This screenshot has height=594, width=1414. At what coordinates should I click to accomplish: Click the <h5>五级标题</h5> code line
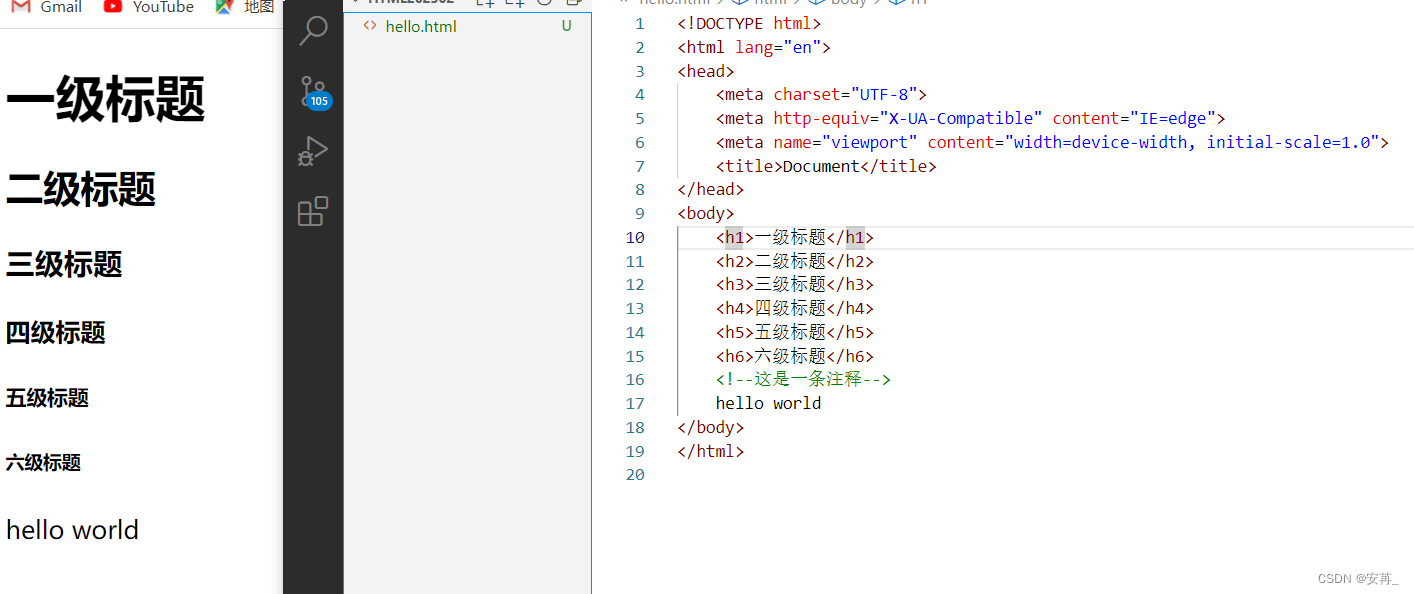(x=795, y=332)
